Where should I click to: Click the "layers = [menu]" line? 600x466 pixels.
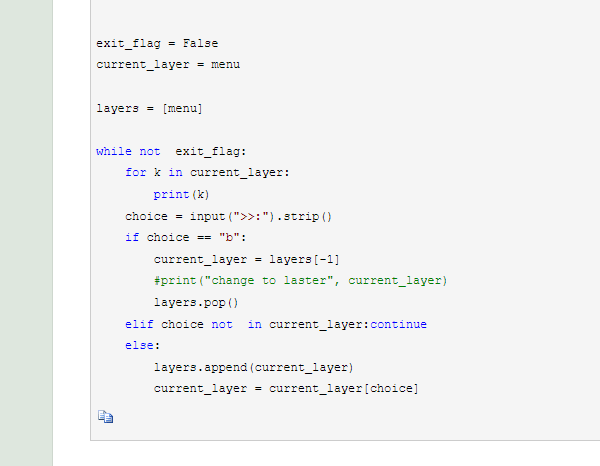point(150,108)
